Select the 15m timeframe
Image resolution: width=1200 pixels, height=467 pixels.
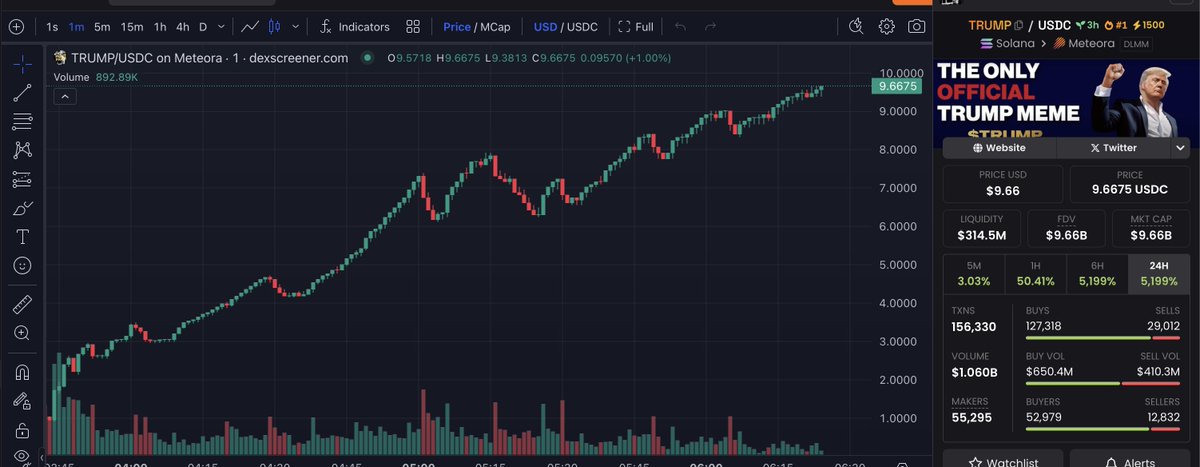click(132, 27)
